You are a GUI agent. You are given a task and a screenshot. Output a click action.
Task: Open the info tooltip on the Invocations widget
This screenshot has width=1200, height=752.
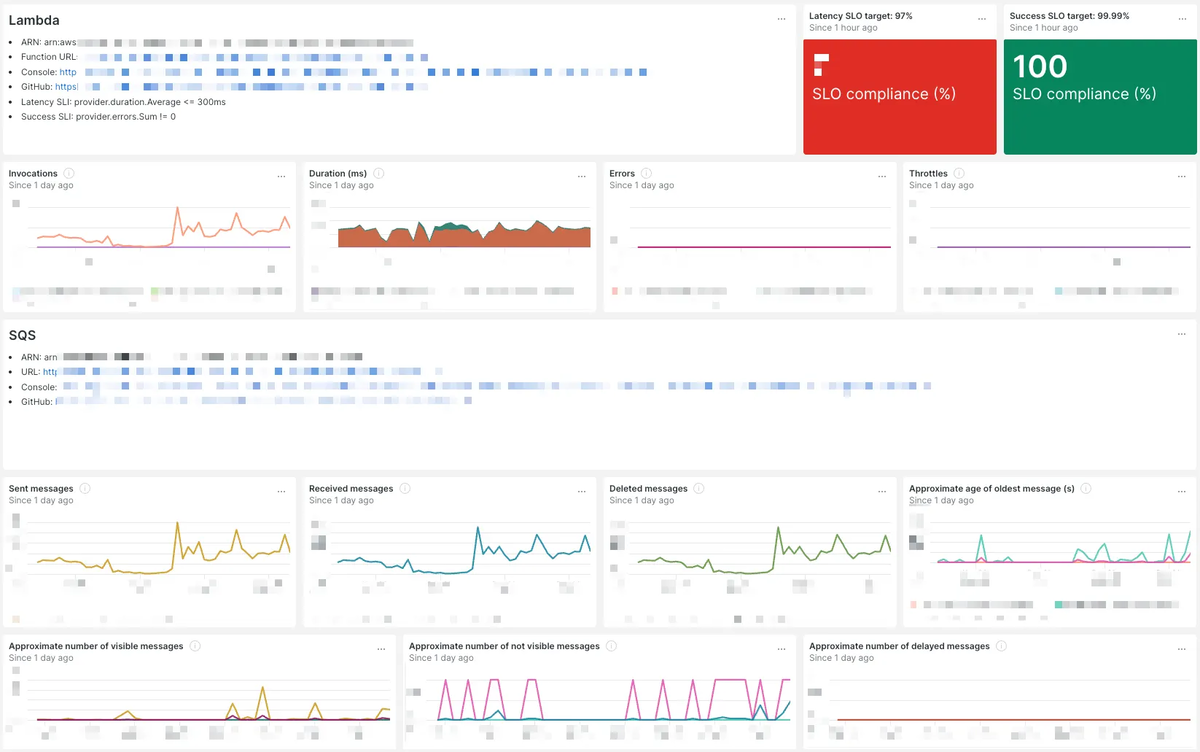coord(69,173)
